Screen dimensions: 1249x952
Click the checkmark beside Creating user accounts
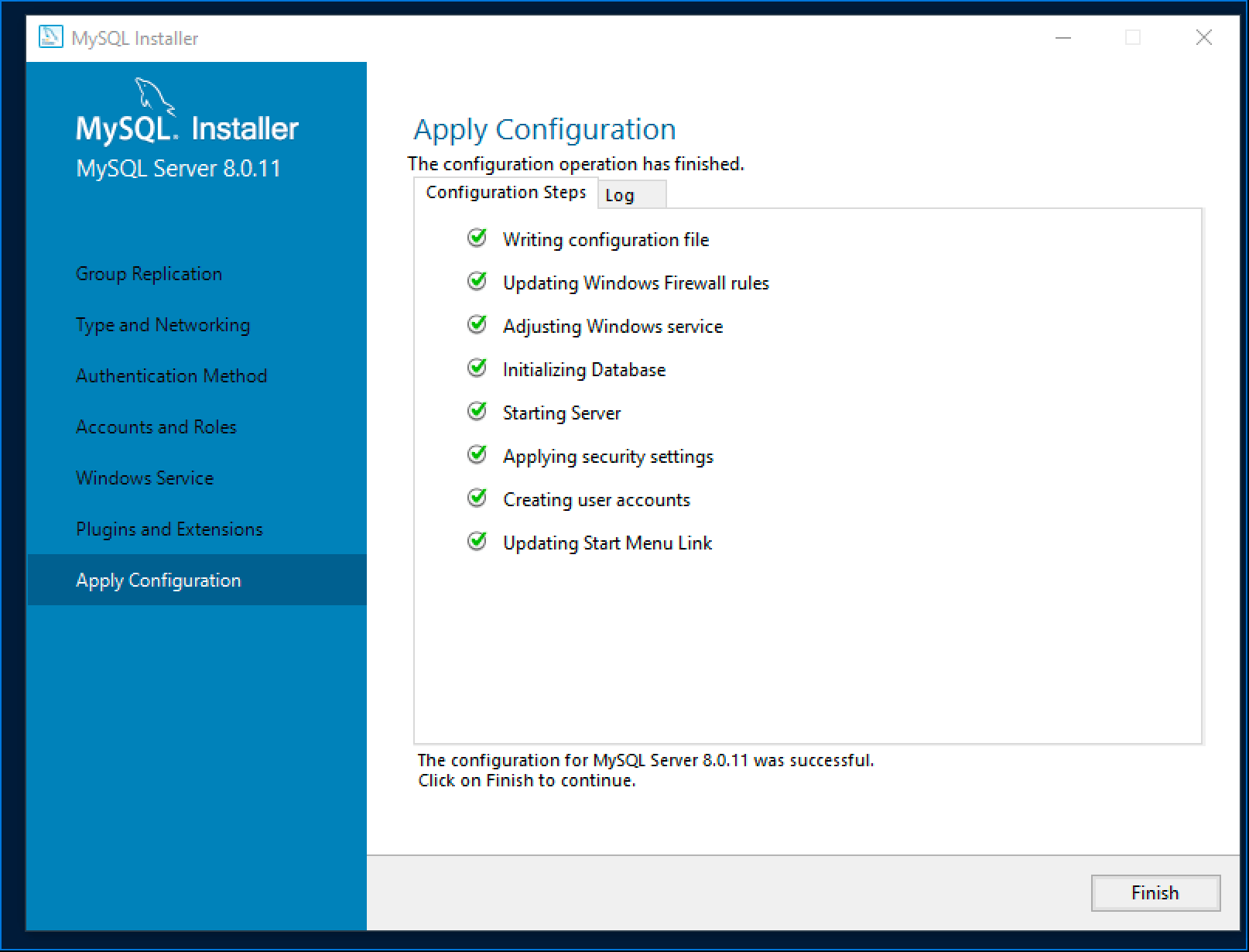tap(477, 498)
